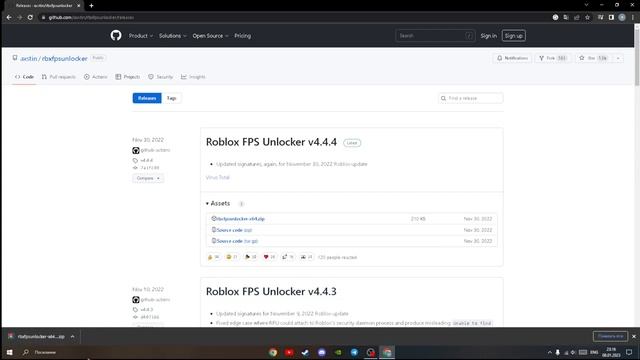640x360 pixels.
Task: Reload the page
Action: click(x=30, y=18)
